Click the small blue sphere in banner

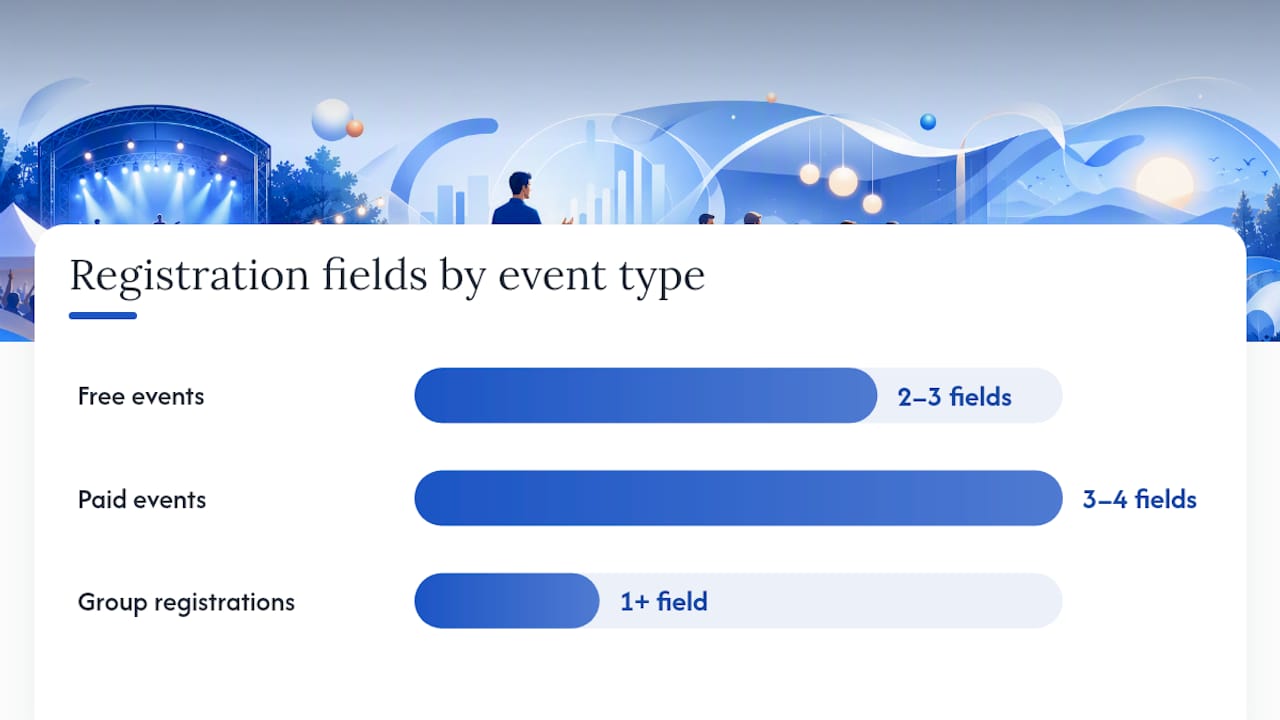(x=928, y=122)
